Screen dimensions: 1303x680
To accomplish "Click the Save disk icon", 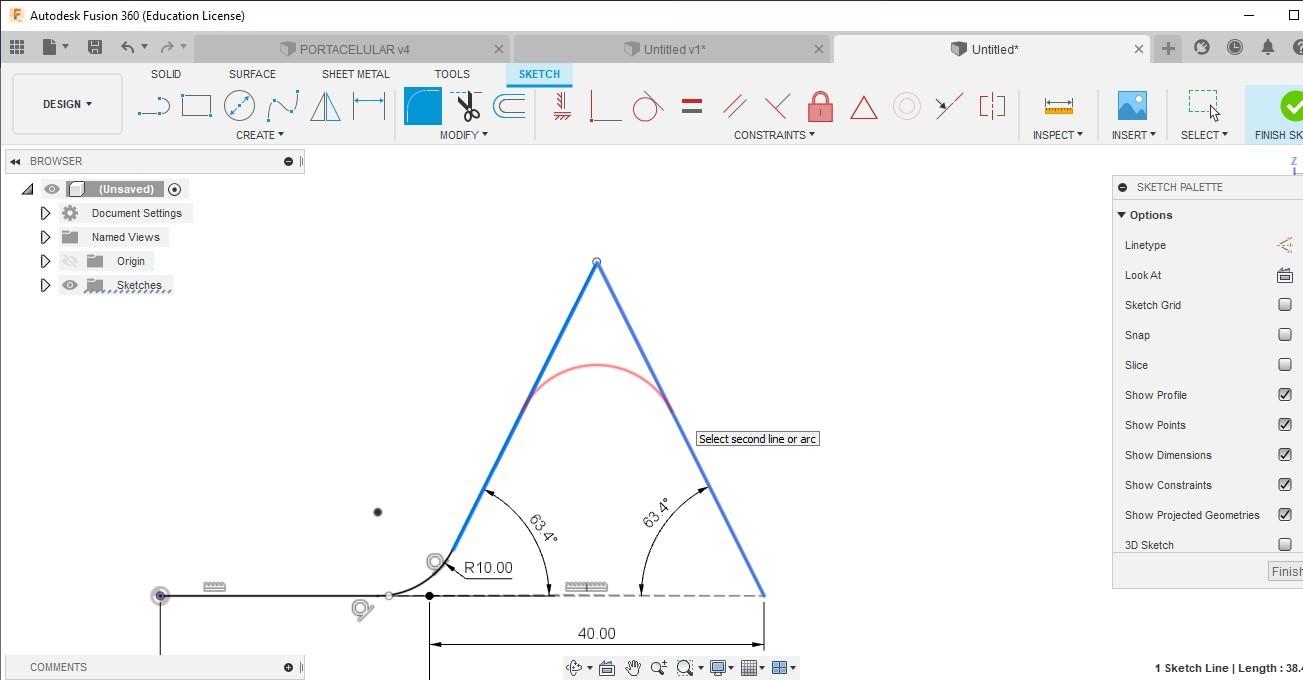I will (x=95, y=47).
